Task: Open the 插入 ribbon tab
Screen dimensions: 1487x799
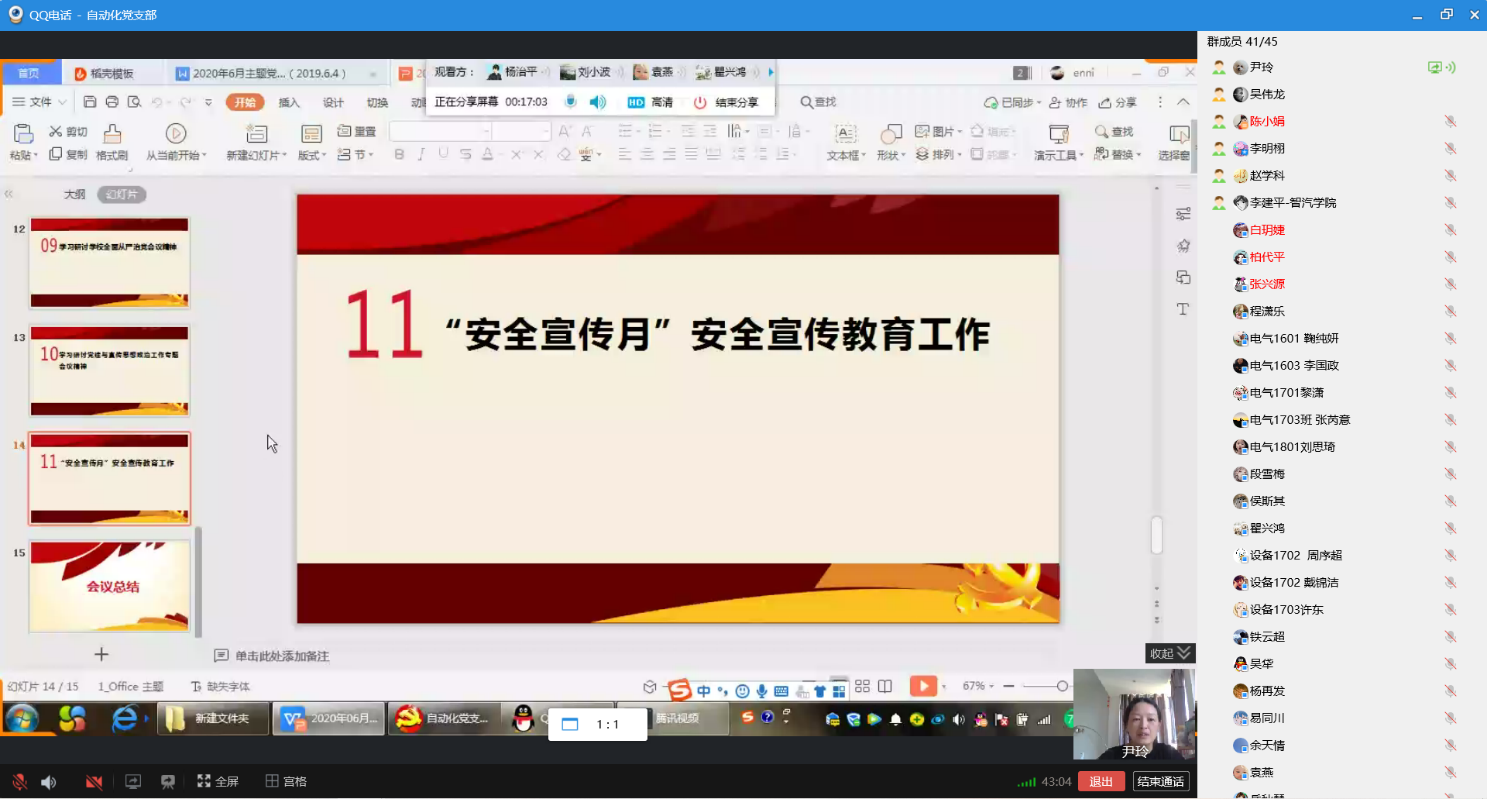Action: point(289,102)
